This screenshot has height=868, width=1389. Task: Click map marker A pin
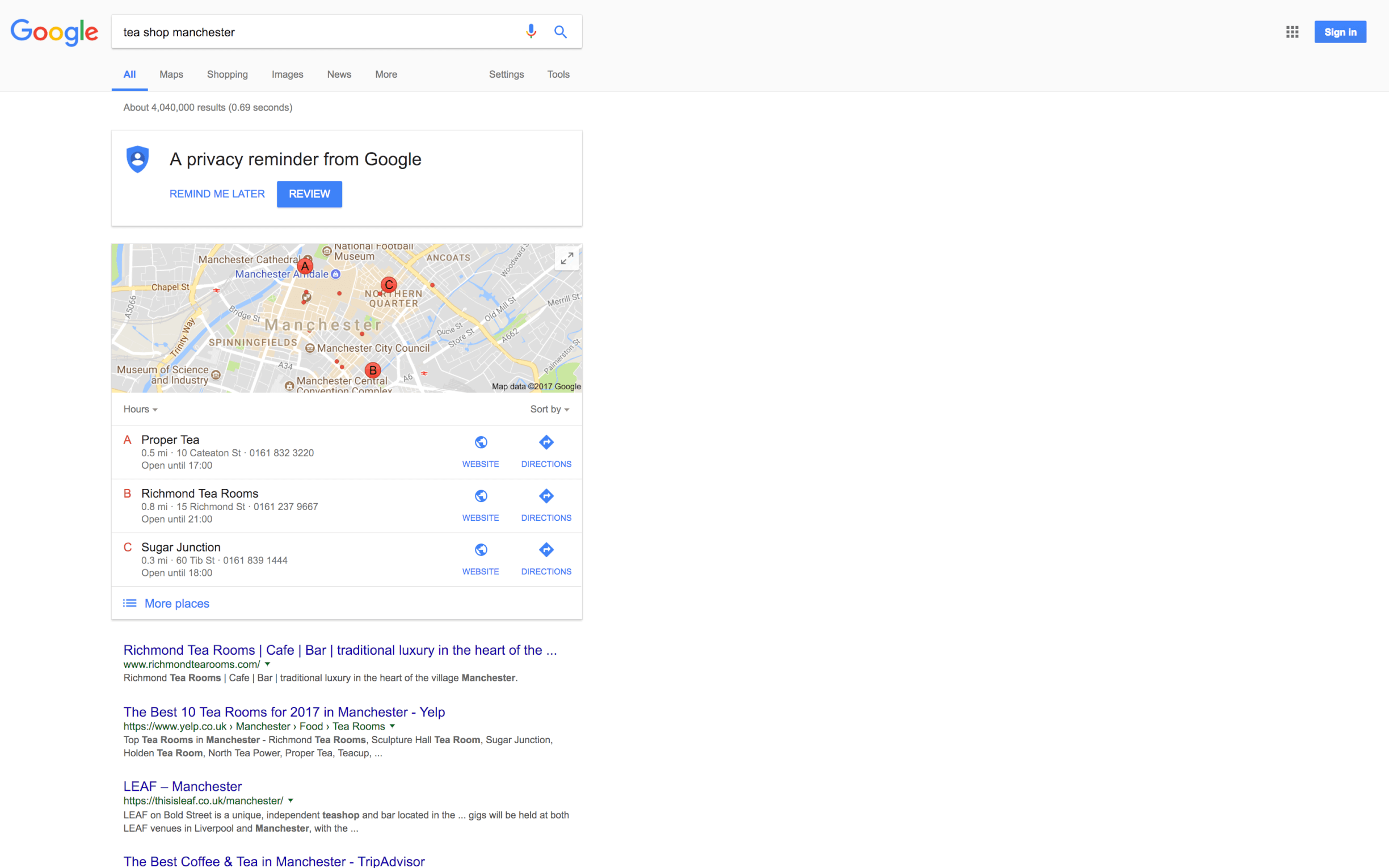click(x=305, y=267)
